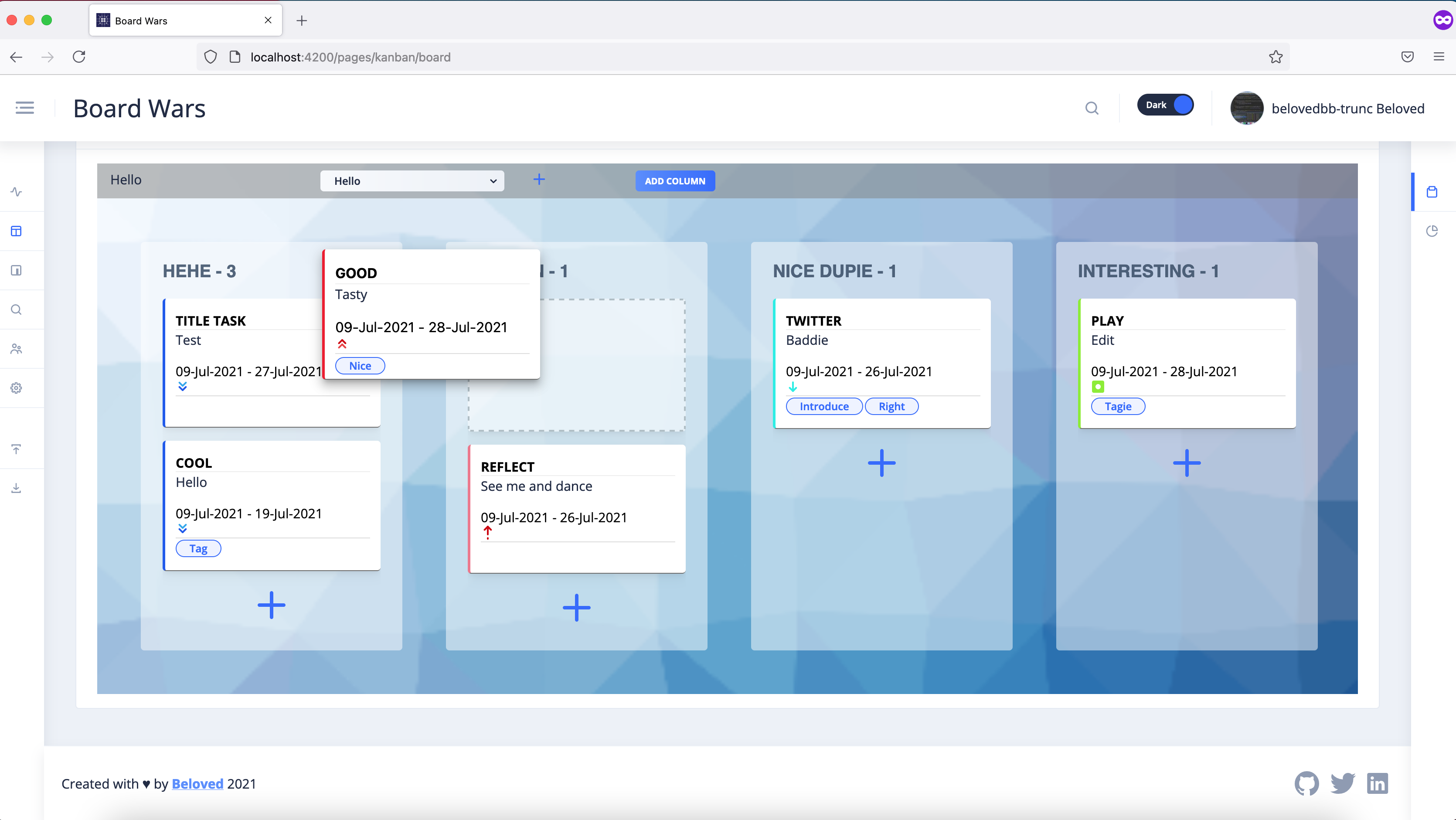The width and height of the screenshot is (1456, 820).
Task: Click the shield tracking protection icon
Action: point(210,57)
